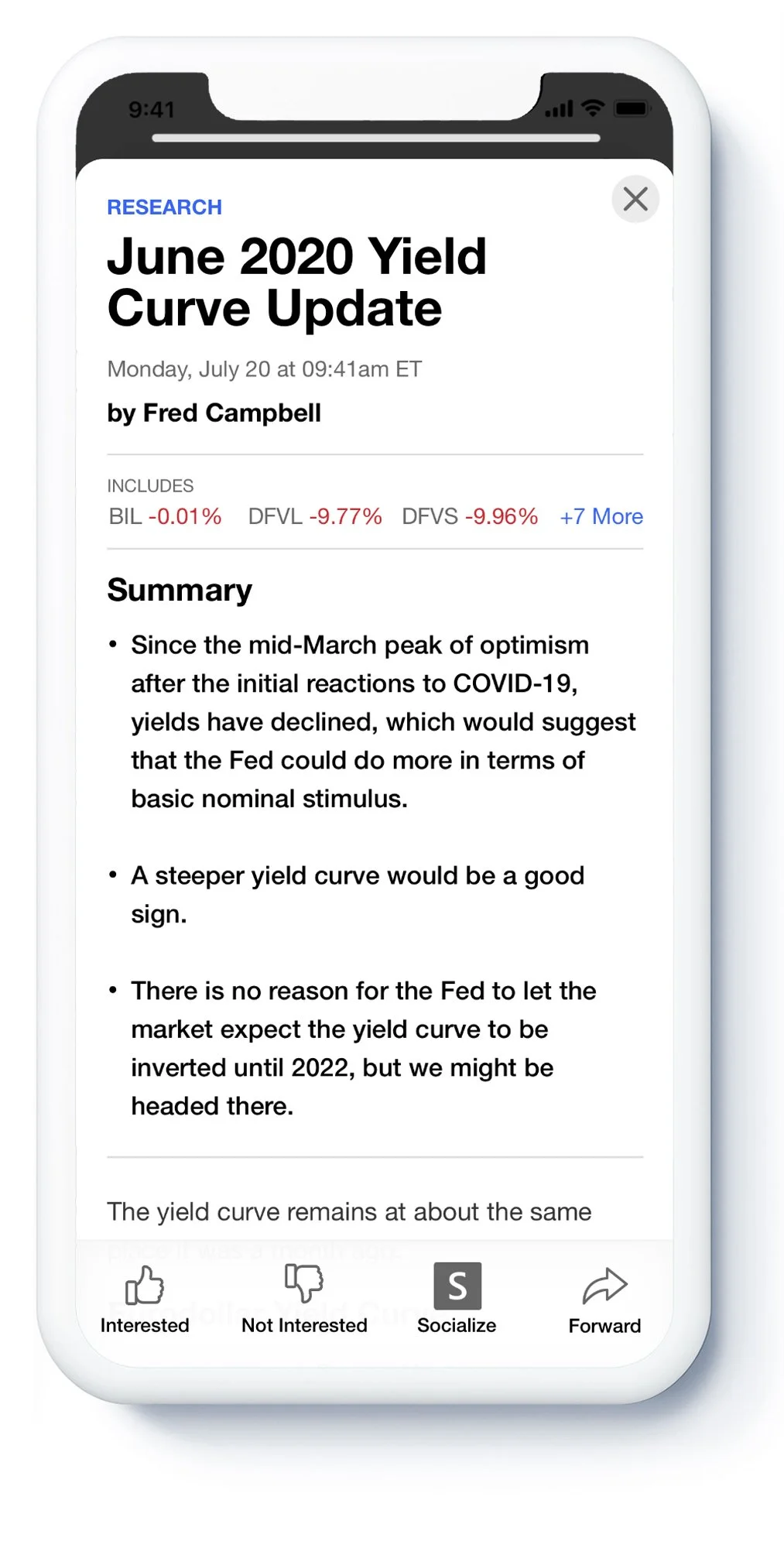Grab the sheet handle bar at top
This screenshot has width=784, height=1548.
click(376, 138)
